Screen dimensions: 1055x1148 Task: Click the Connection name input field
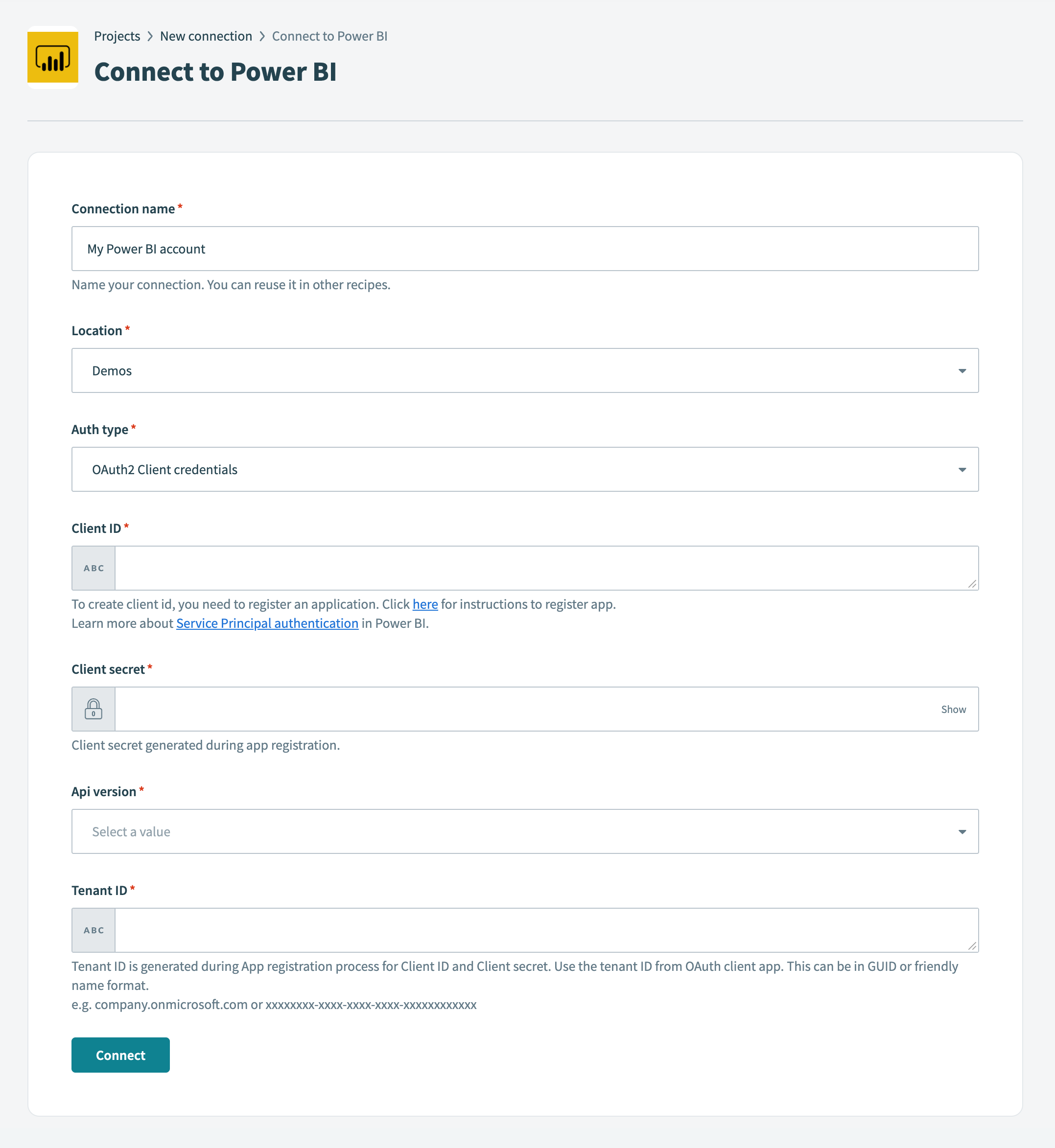524,248
